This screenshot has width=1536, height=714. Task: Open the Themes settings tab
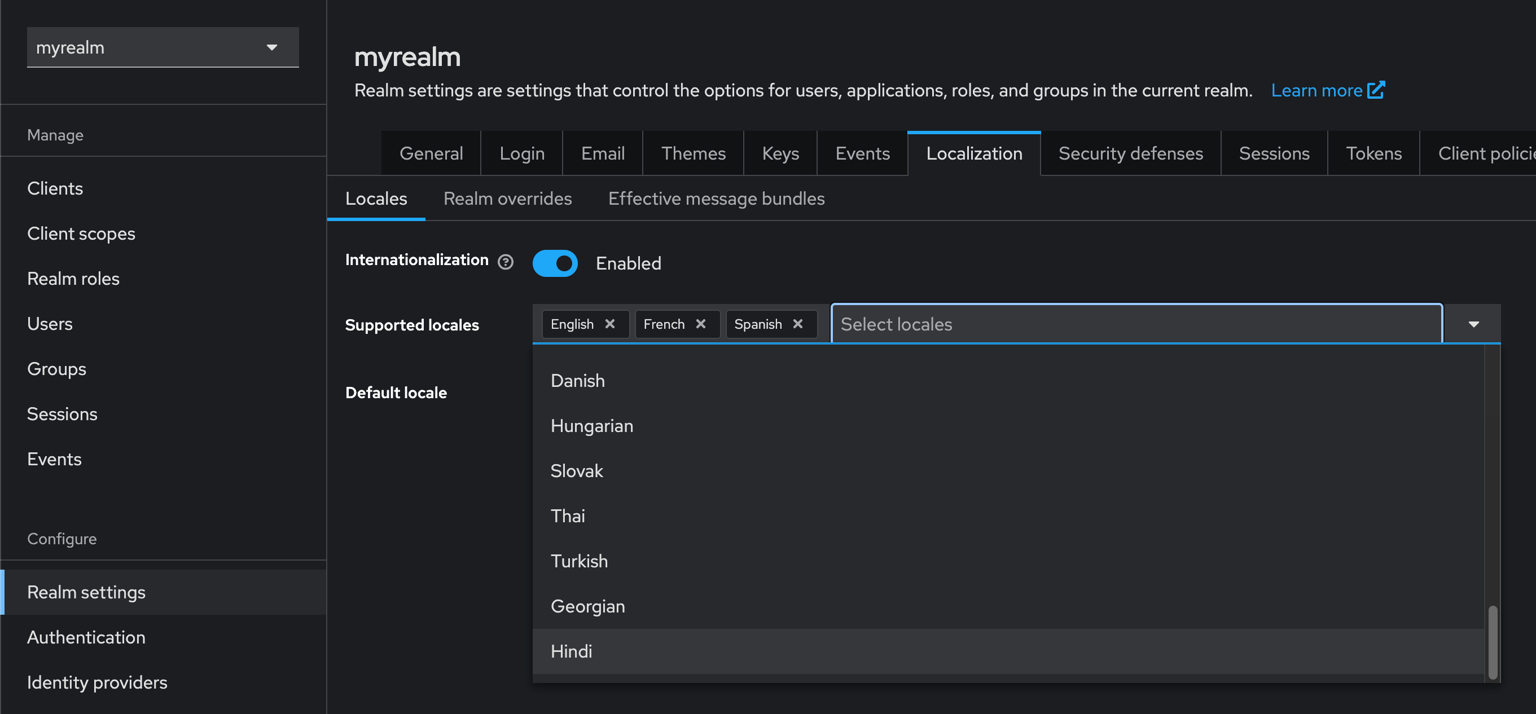(x=693, y=153)
